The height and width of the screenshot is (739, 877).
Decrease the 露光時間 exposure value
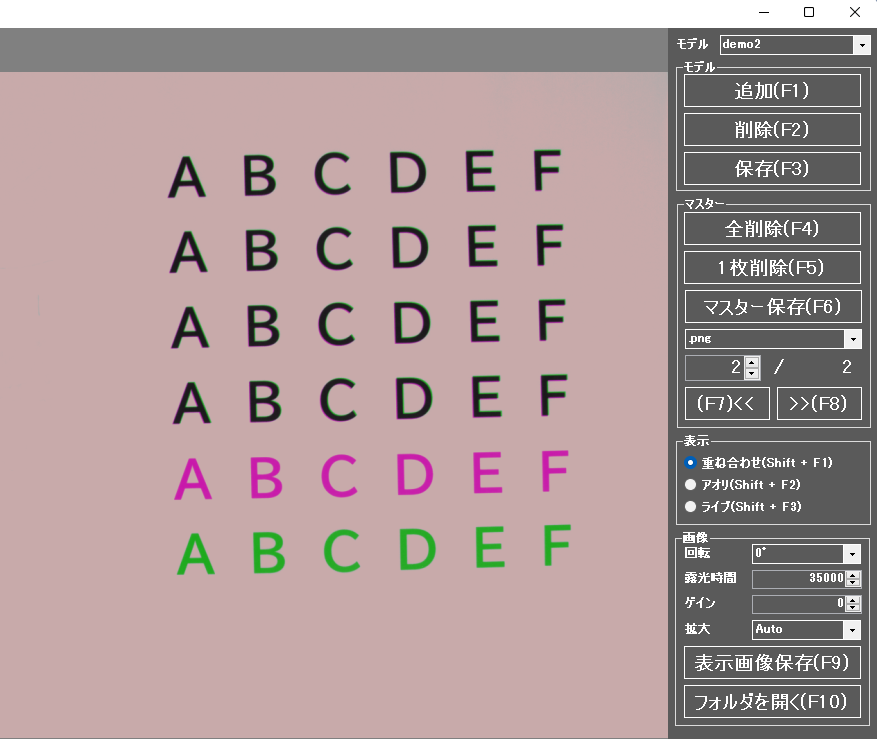click(853, 582)
